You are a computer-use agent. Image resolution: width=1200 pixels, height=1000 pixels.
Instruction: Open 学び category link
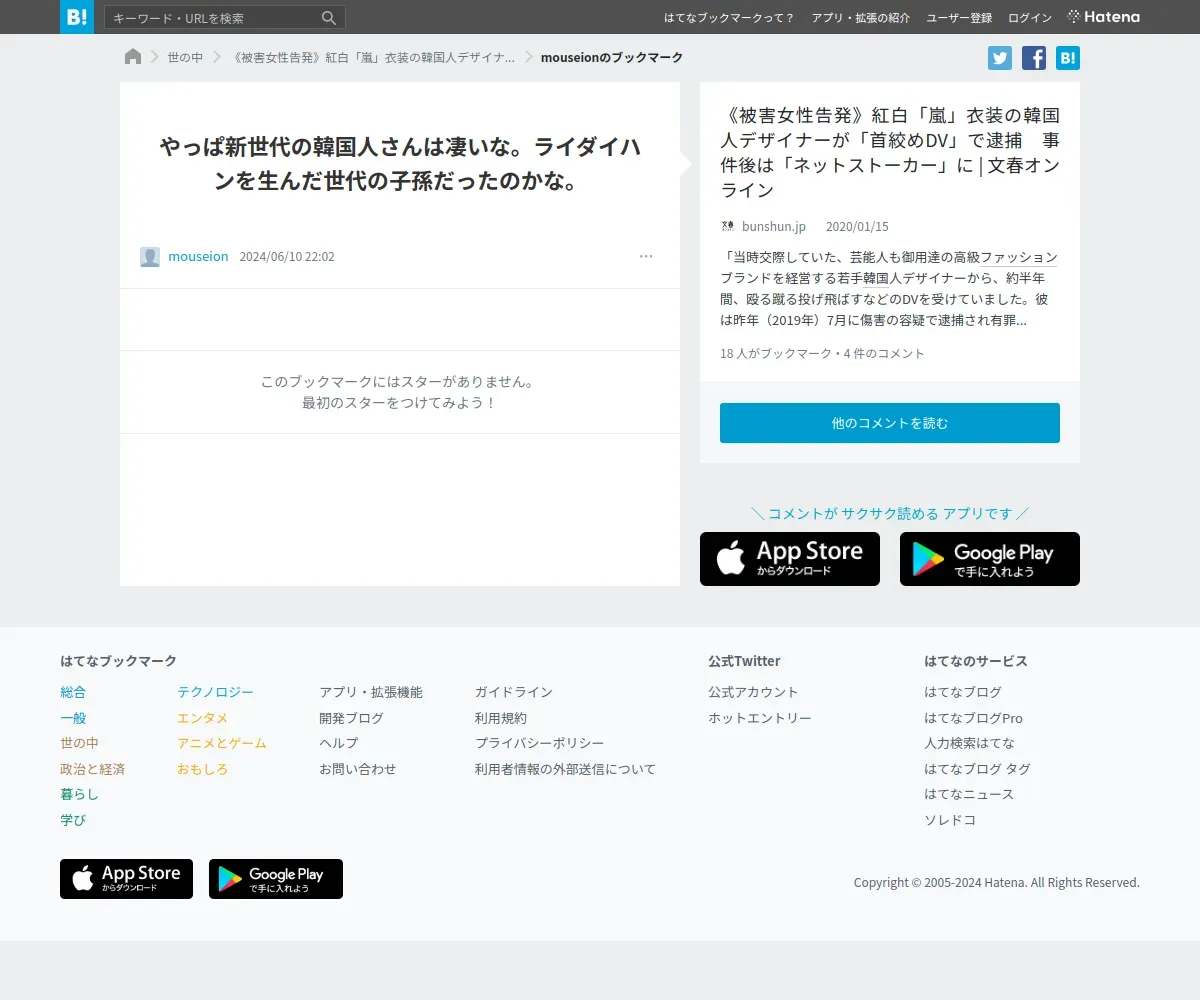tap(73, 820)
